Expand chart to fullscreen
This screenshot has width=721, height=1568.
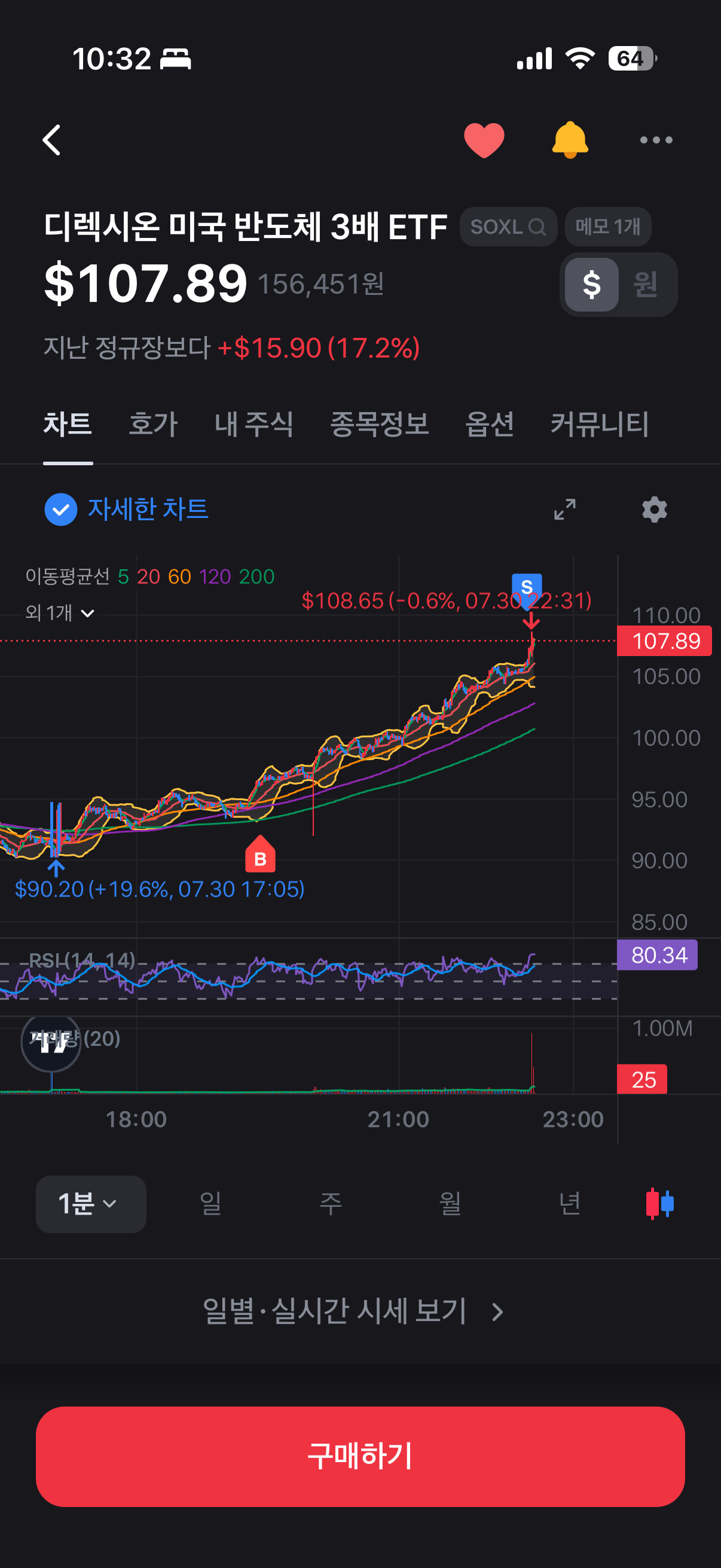564,510
